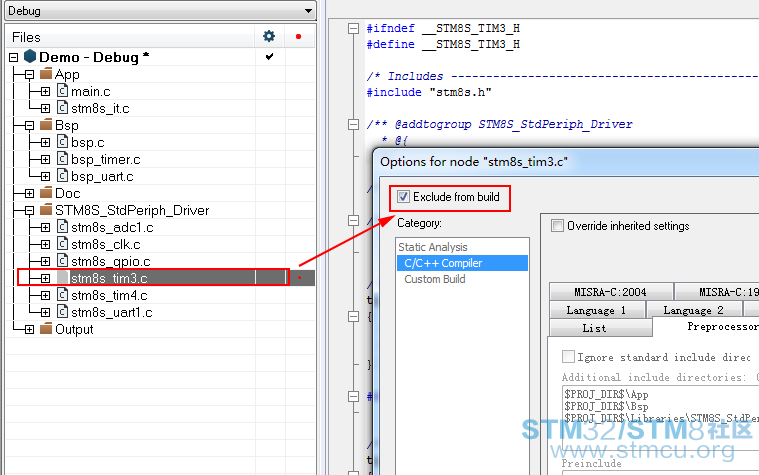
Task: Collapse the Demo - Debug project node
Action: tap(14, 58)
